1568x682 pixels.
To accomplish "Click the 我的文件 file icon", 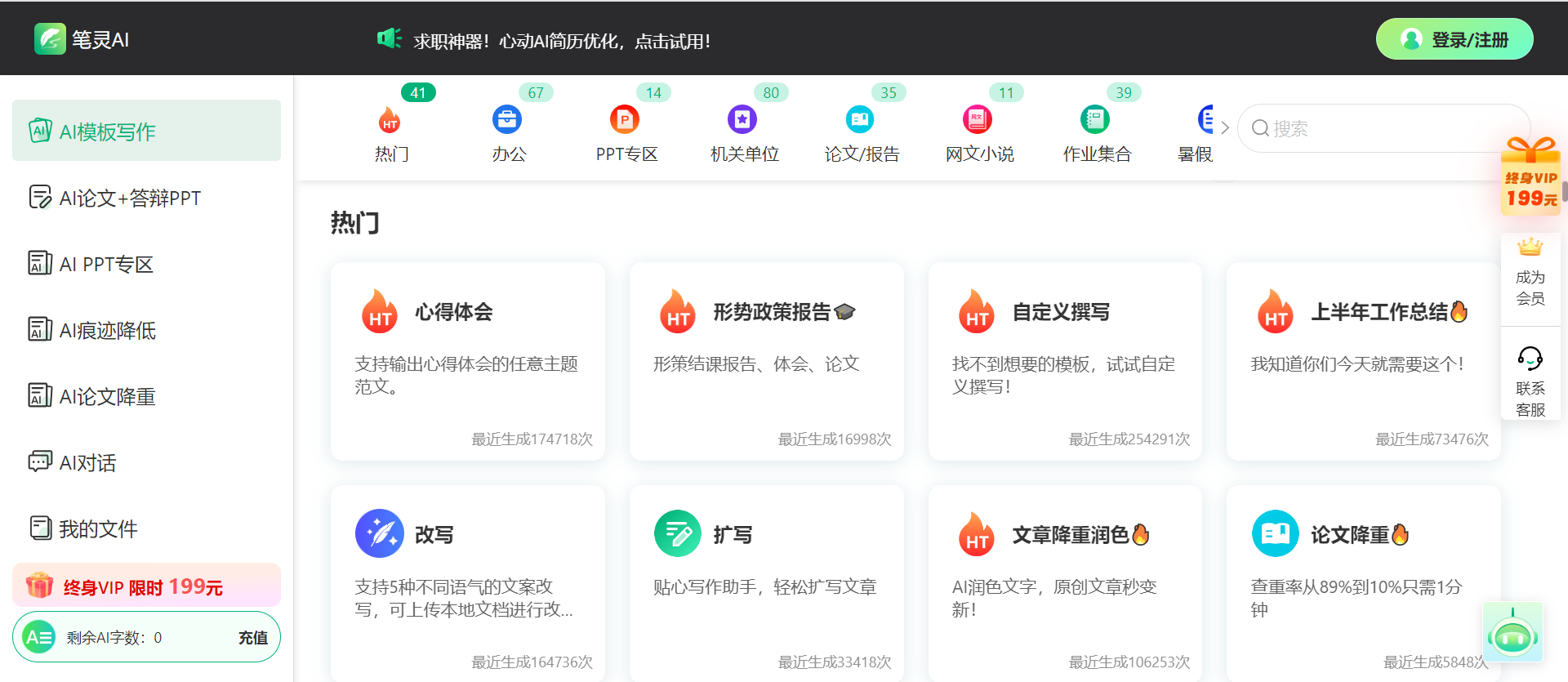I will (x=40, y=528).
